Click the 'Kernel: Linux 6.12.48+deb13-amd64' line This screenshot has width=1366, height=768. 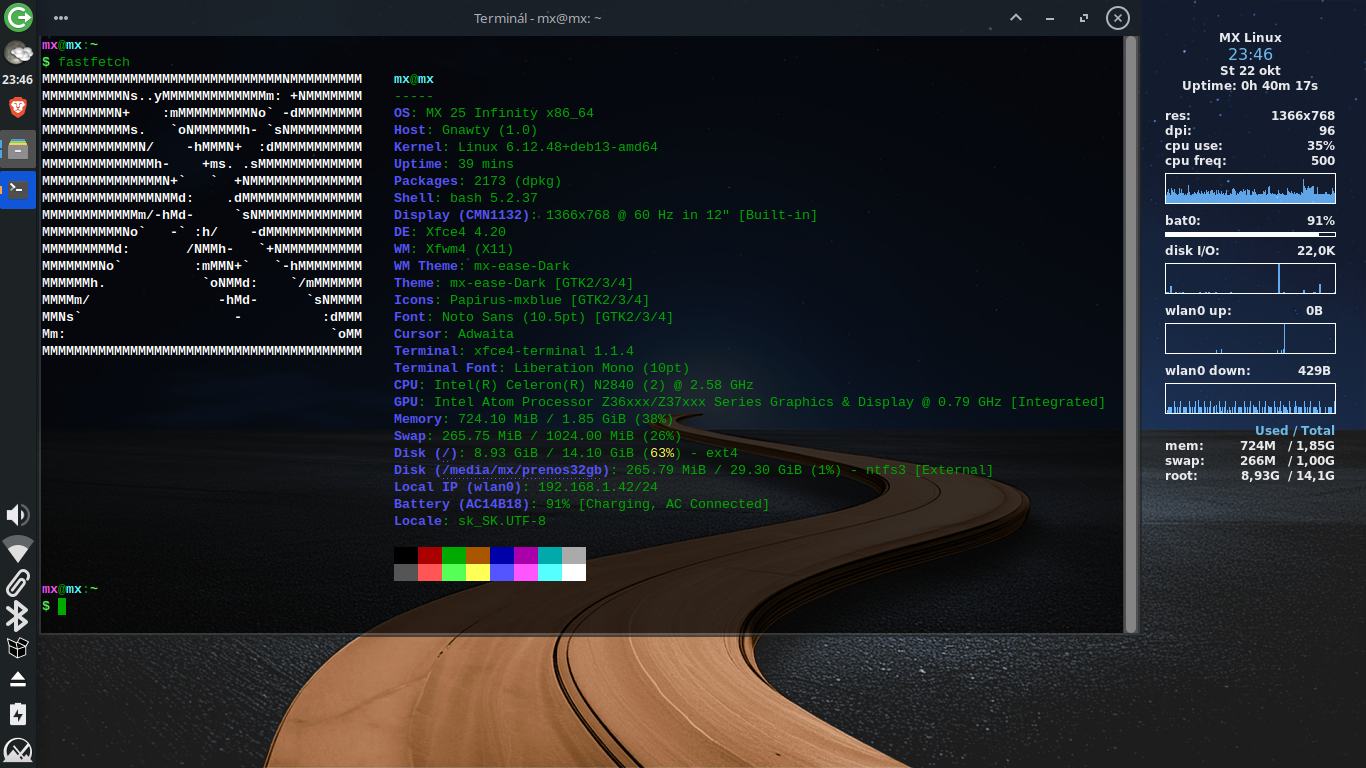526,147
